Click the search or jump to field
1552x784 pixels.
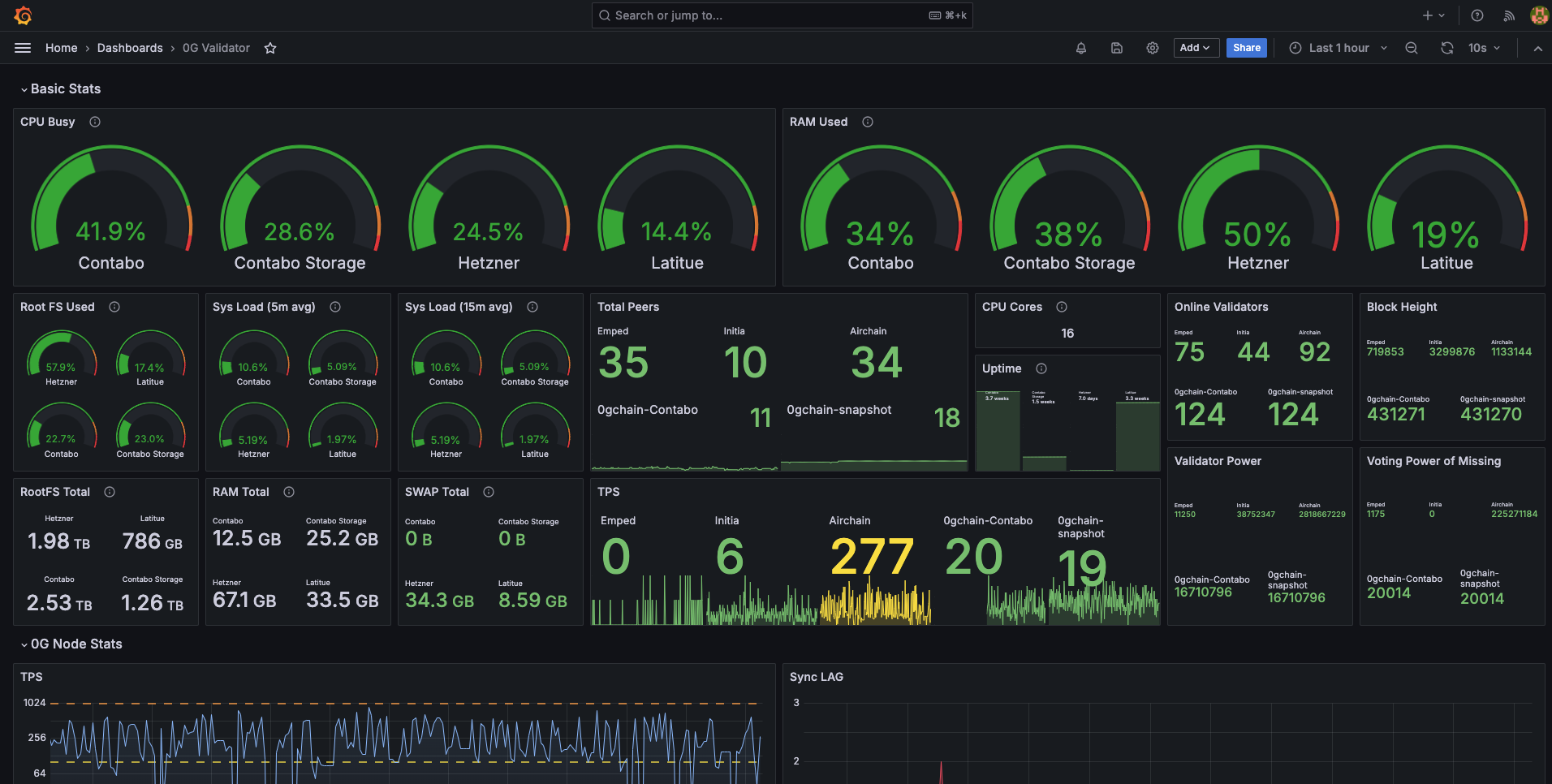pyautogui.click(x=782, y=15)
